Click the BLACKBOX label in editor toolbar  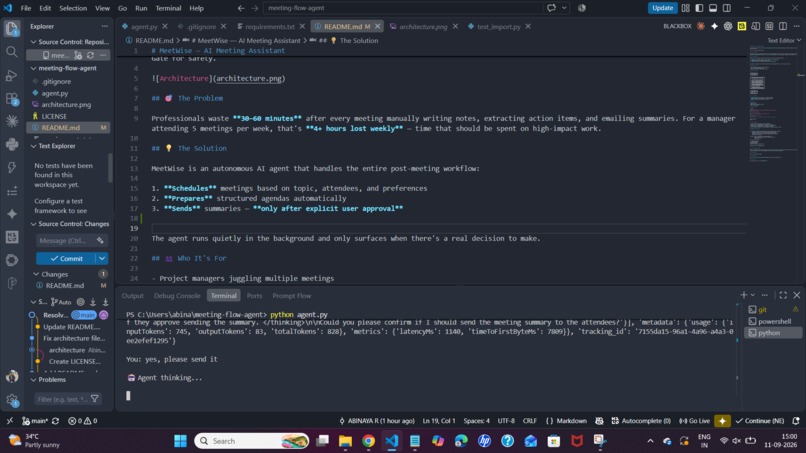click(677, 26)
